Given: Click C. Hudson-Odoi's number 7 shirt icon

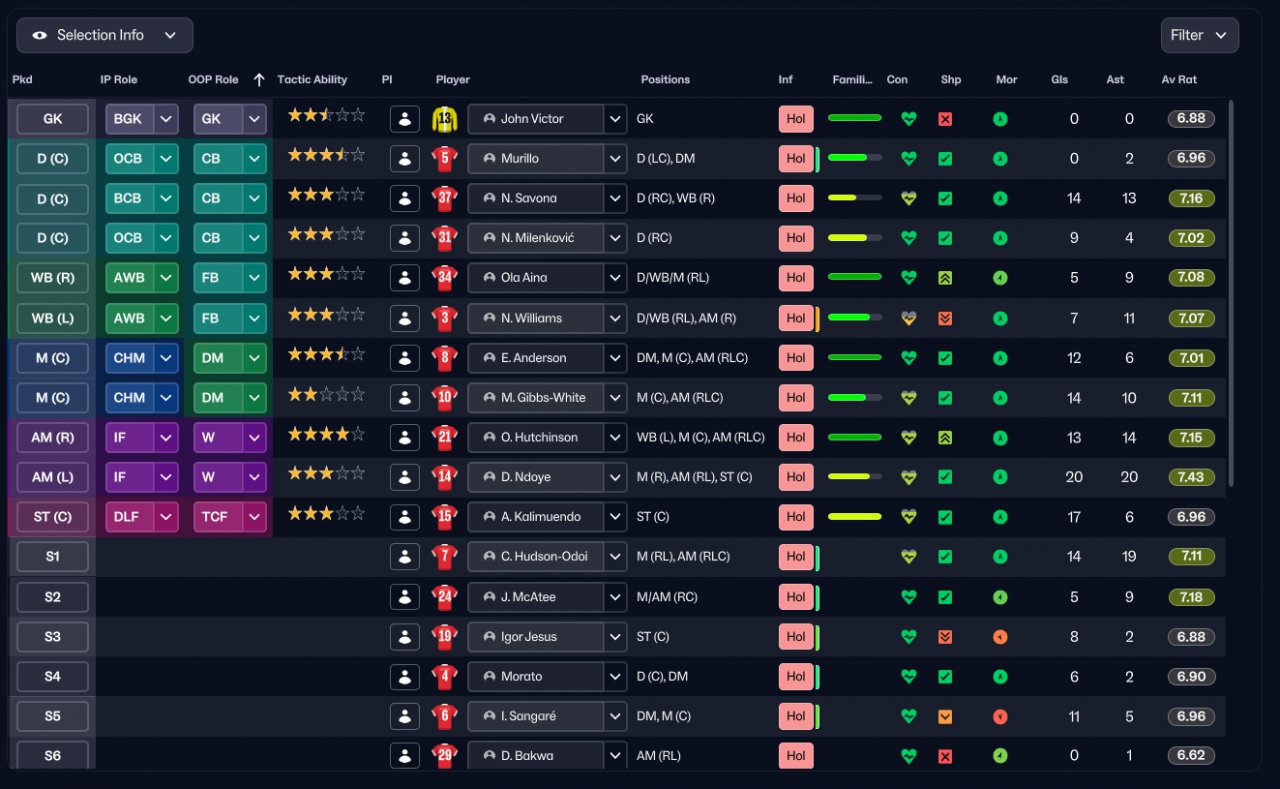Looking at the screenshot, I should coord(444,557).
